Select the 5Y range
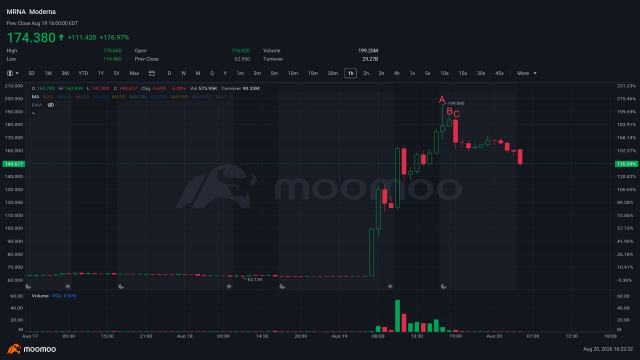Viewport: 640px width, 360px height. point(117,73)
